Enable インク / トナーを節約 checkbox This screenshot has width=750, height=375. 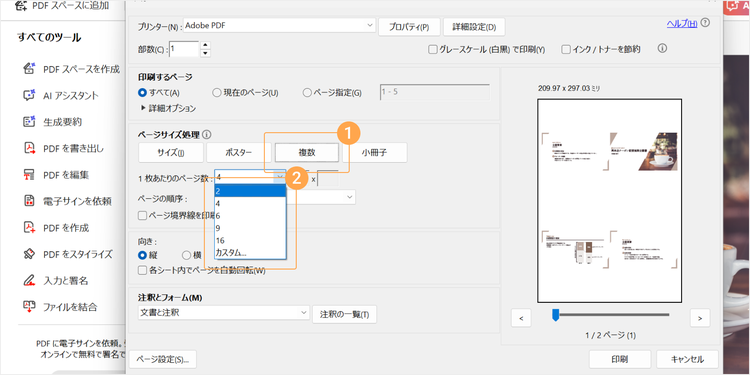point(566,49)
